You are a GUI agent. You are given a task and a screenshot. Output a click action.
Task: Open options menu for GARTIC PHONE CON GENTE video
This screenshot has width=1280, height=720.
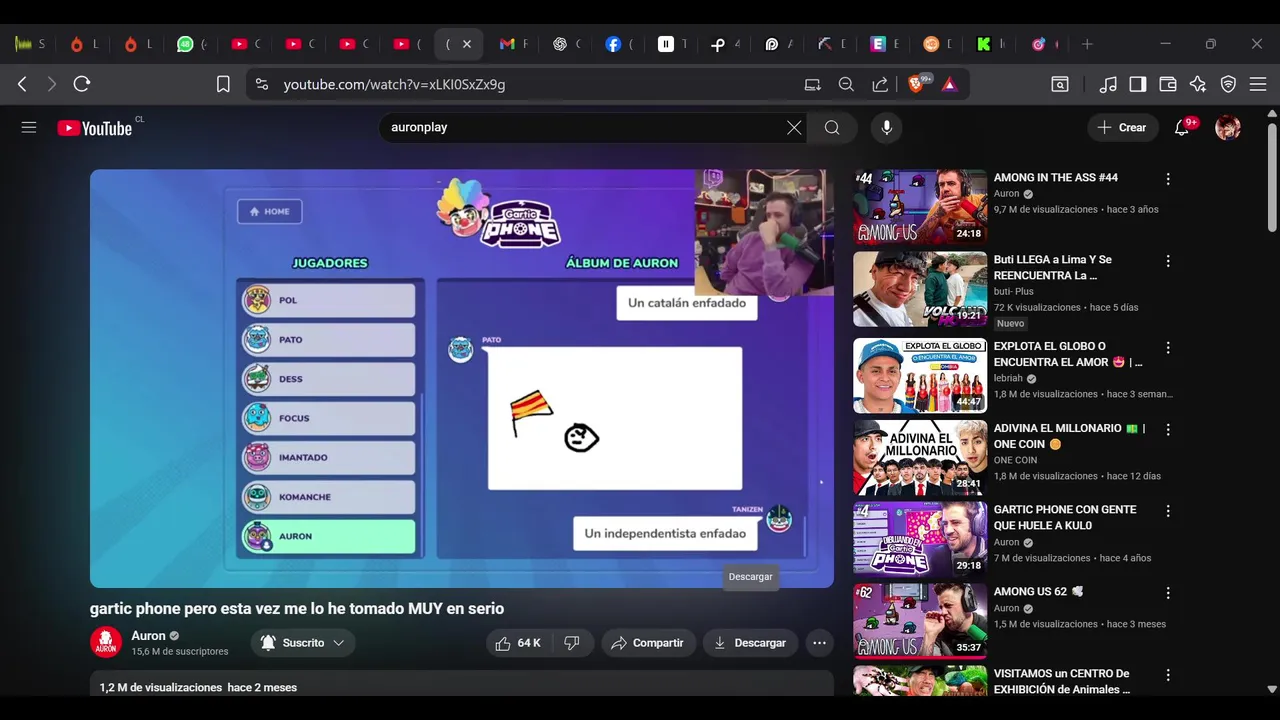tap(1168, 511)
